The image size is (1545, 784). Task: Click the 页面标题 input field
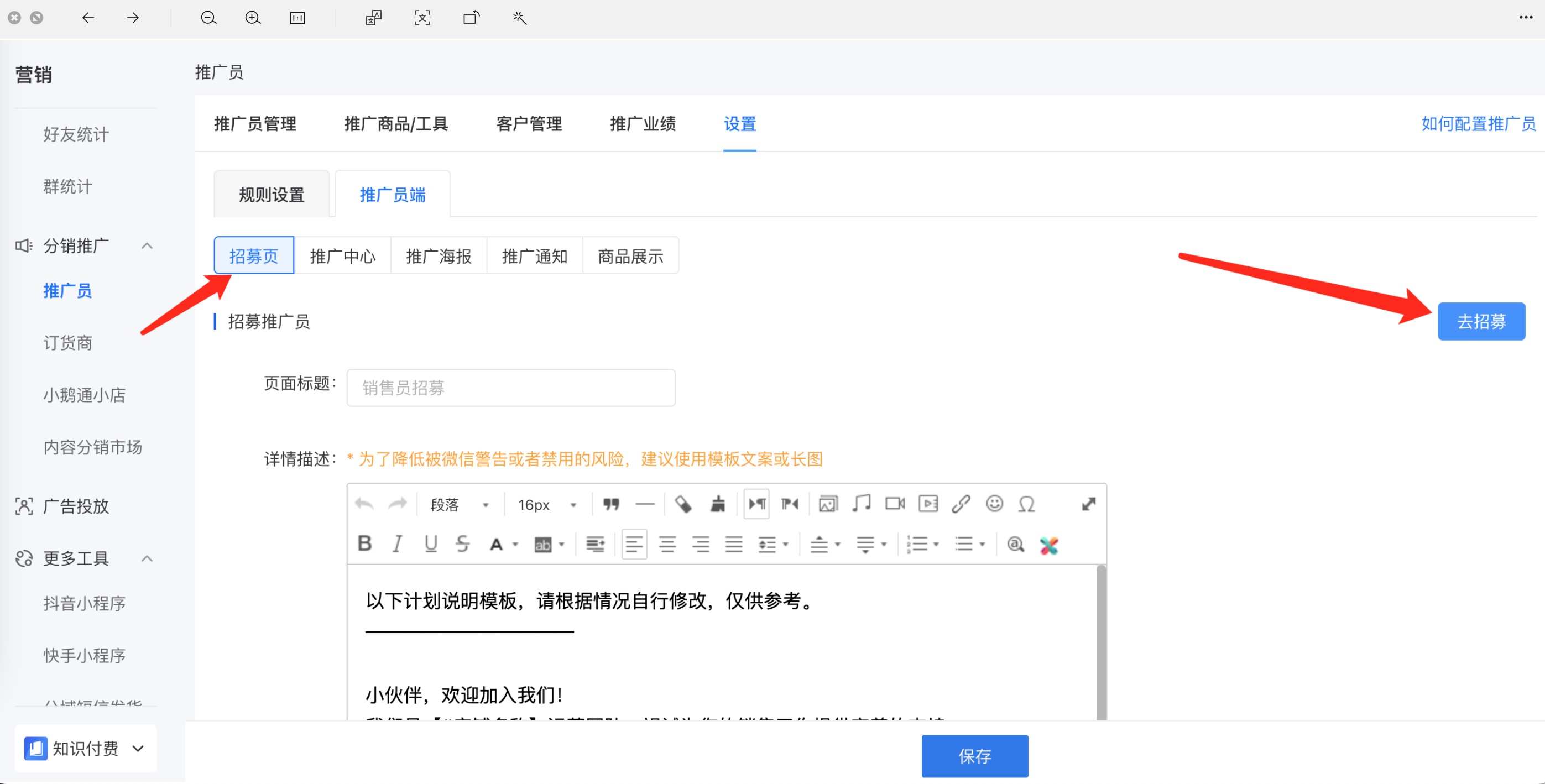click(511, 388)
